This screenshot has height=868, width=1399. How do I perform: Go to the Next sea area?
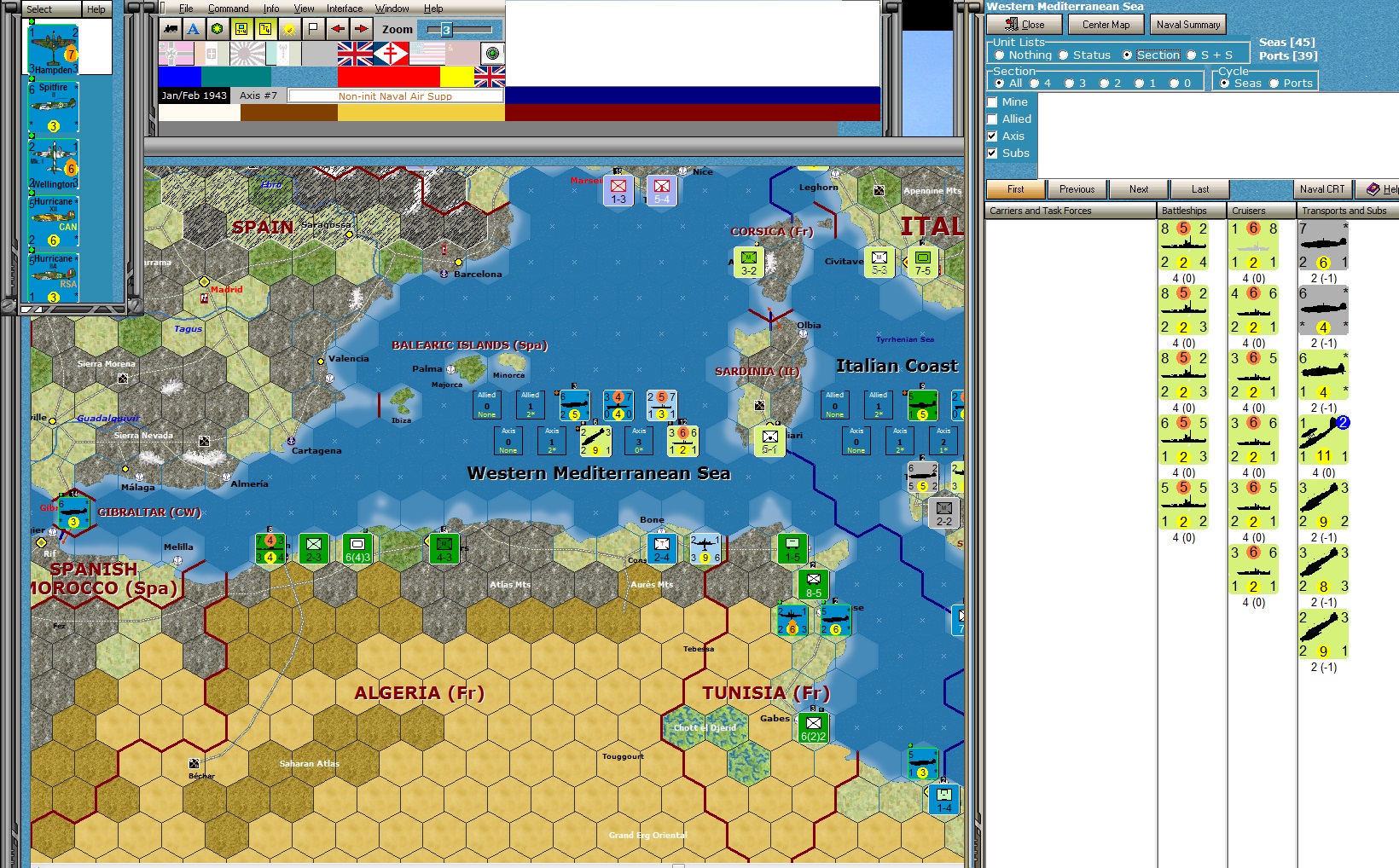click(x=1139, y=189)
